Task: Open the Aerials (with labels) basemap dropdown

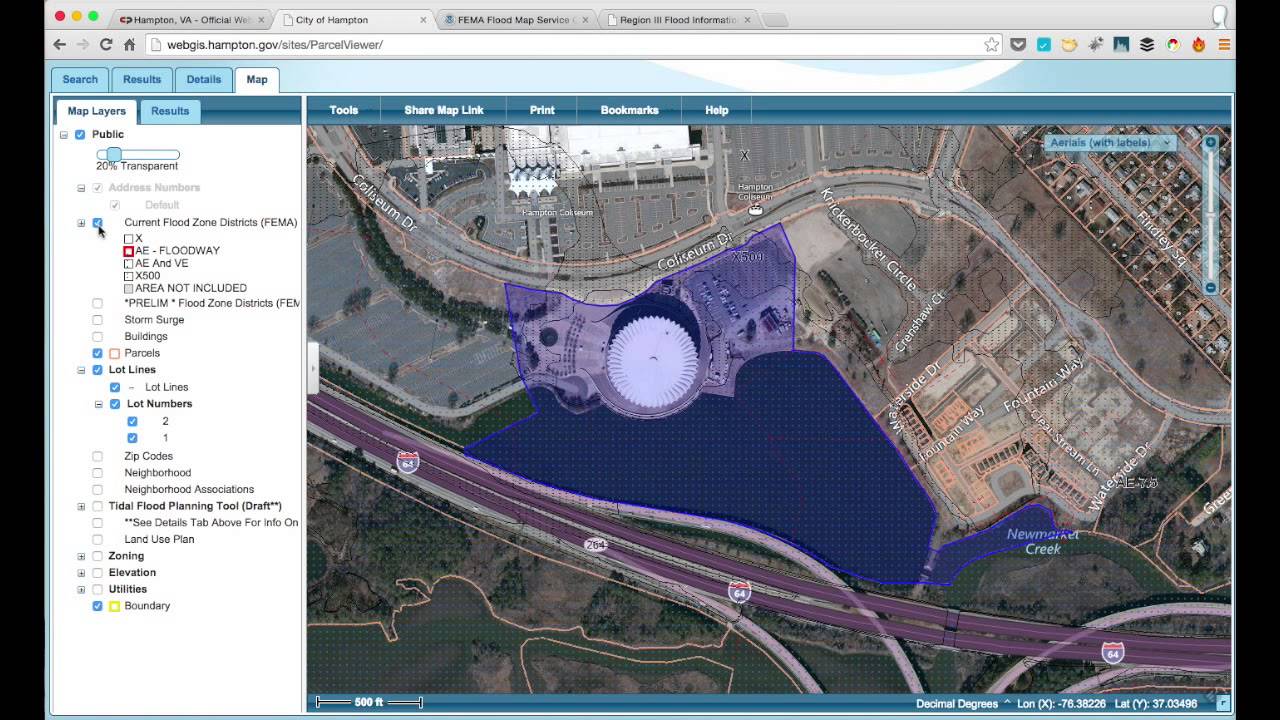Action: (1109, 143)
